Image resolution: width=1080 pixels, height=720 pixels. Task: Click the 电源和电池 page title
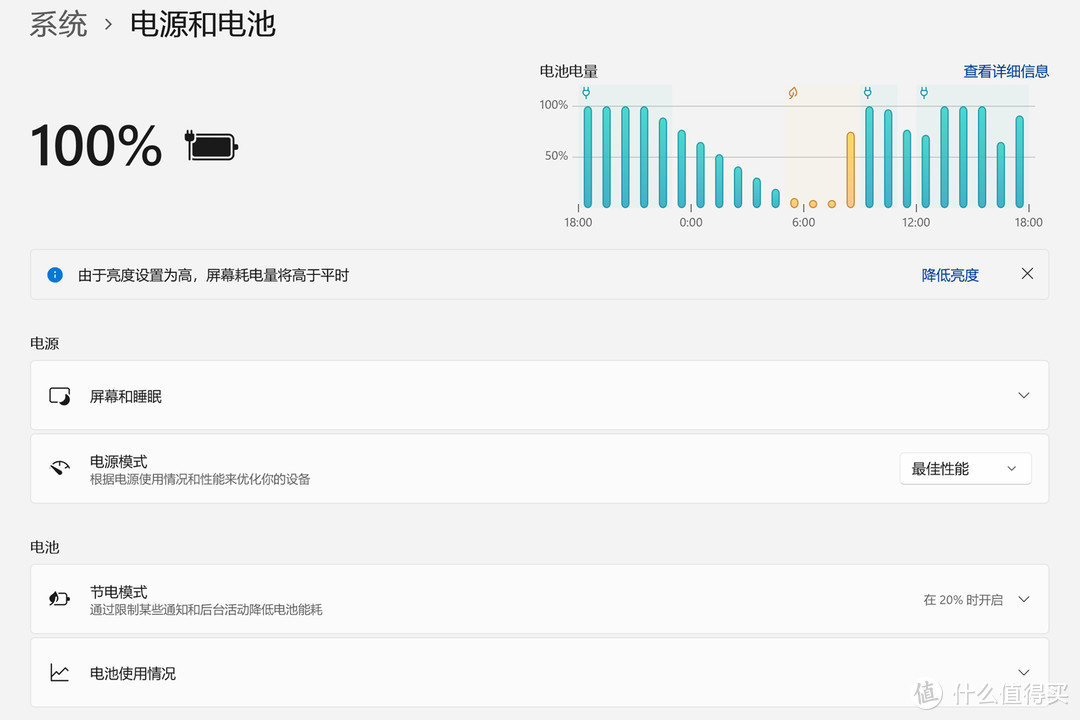202,24
